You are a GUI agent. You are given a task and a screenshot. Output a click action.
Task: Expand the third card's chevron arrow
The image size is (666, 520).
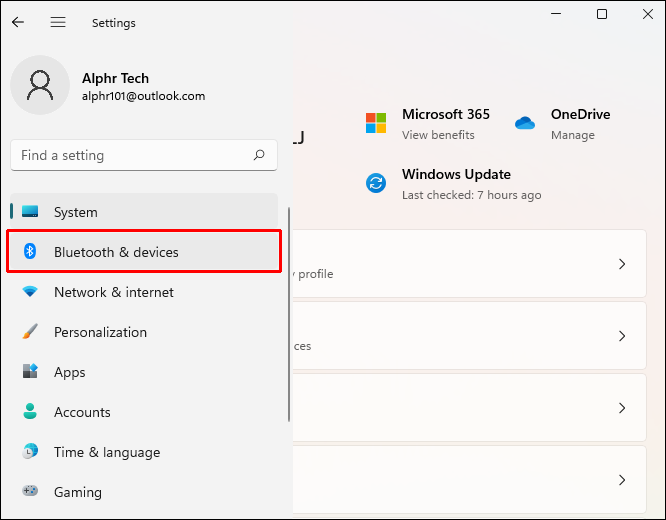(x=622, y=408)
